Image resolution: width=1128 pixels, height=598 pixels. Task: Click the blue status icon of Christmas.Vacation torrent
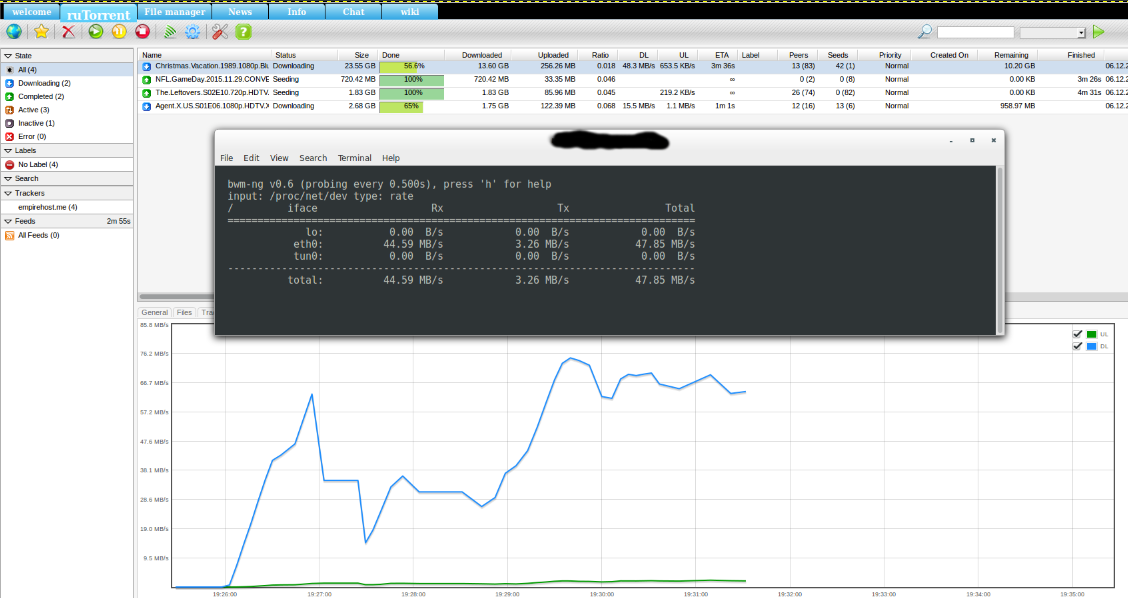(x=147, y=66)
